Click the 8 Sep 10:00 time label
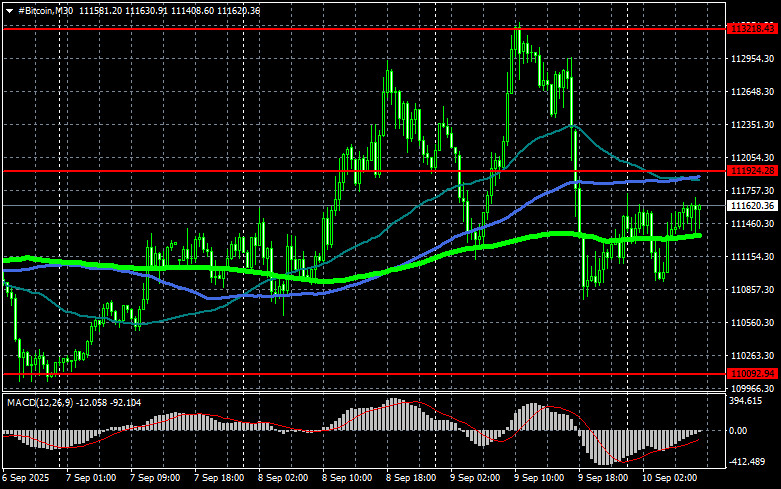Viewport: 781px width, 489px height. coord(347,478)
